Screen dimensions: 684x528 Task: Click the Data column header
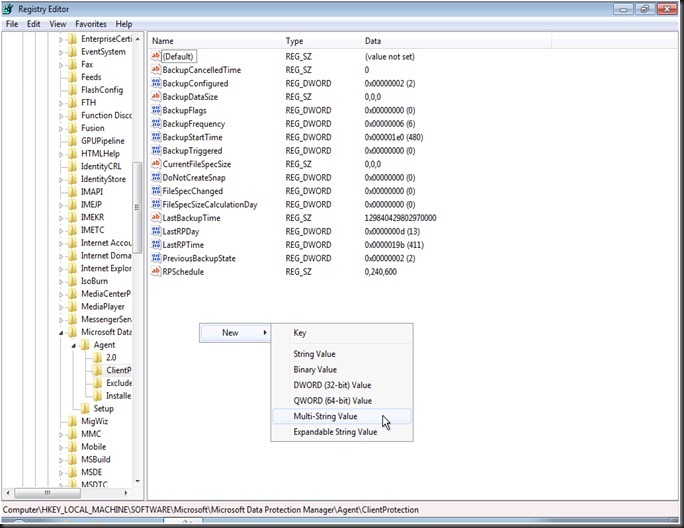(x=373, y=41)
